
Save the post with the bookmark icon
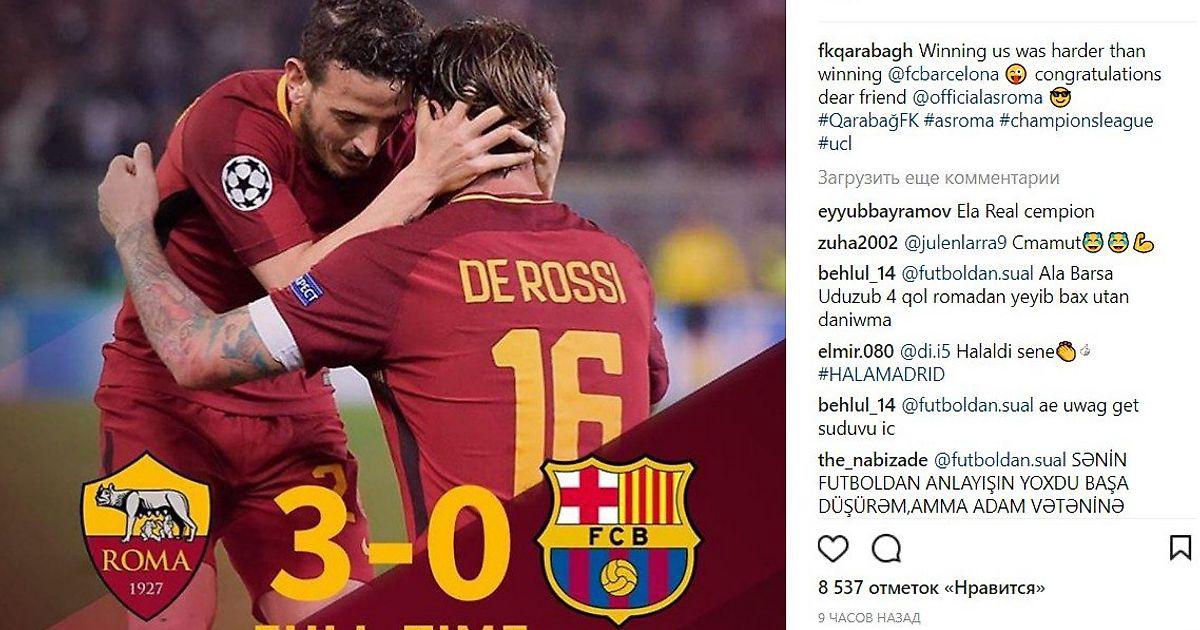pos(1180,548)
